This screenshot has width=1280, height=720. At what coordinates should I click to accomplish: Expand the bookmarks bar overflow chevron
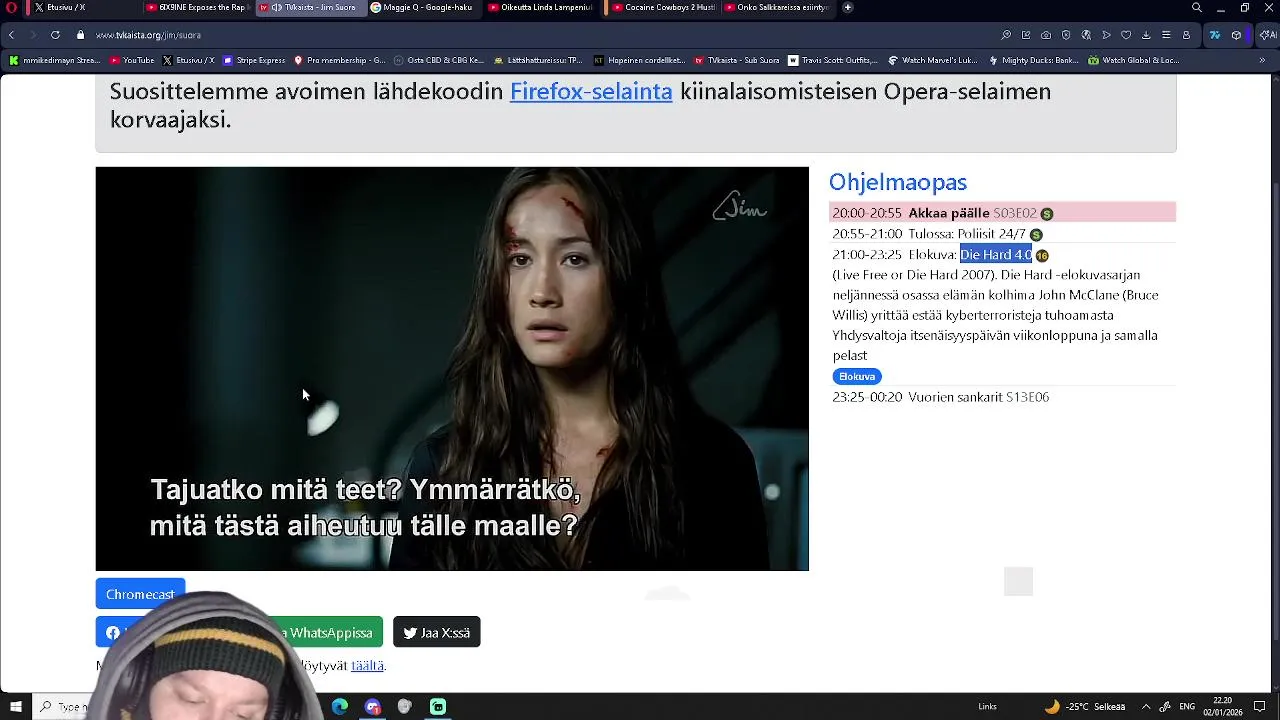(x=1262, y=60)
